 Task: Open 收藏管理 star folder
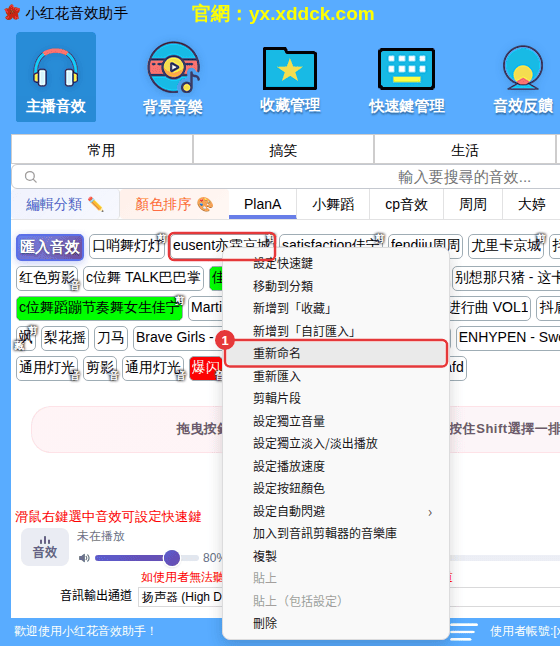(x=290, y=78)
